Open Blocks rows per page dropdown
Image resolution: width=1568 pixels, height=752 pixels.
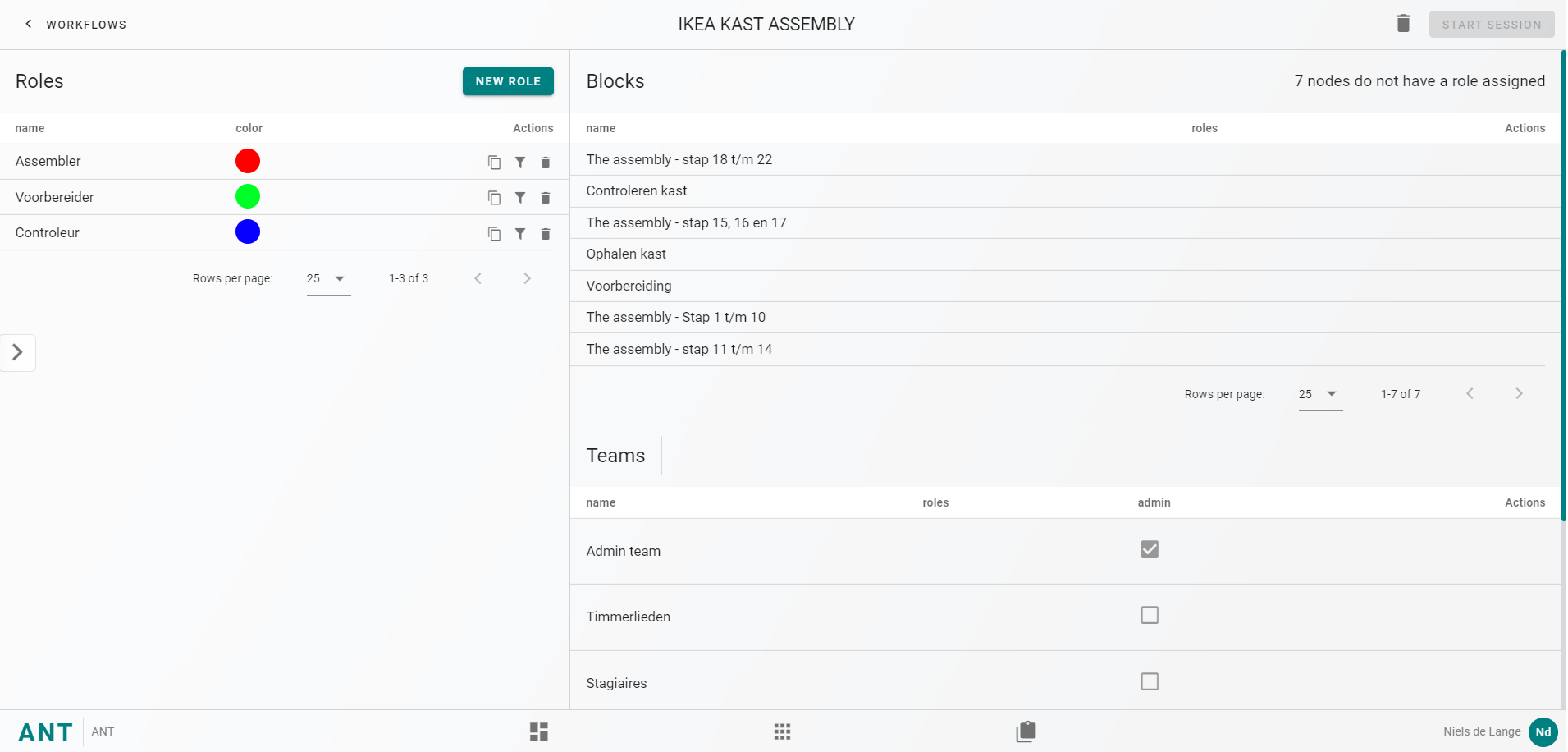1319,394
